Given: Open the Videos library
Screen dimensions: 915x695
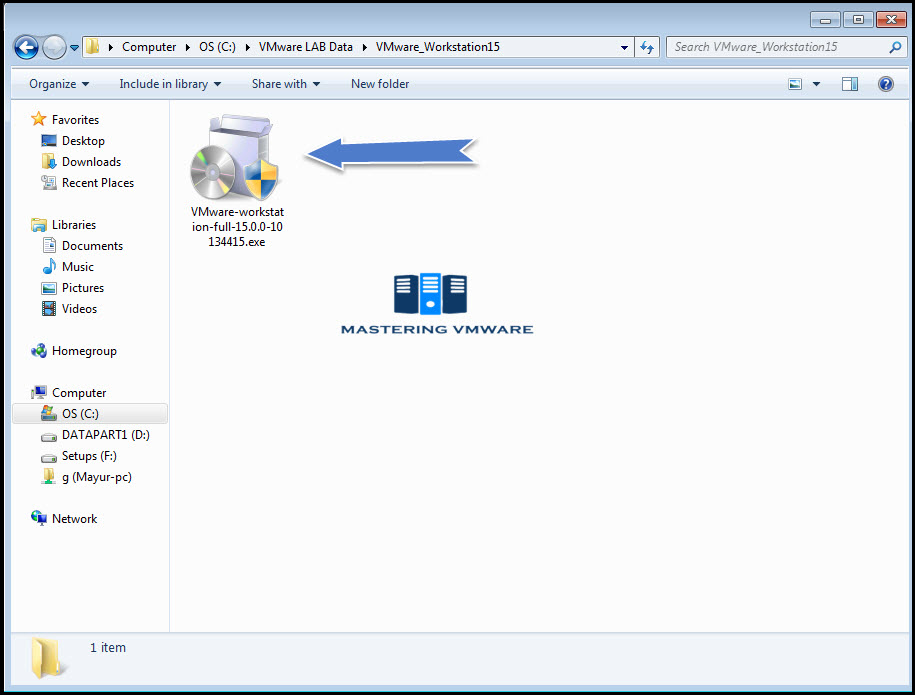Looking at the screenshot, I should (x=79, y=309).
